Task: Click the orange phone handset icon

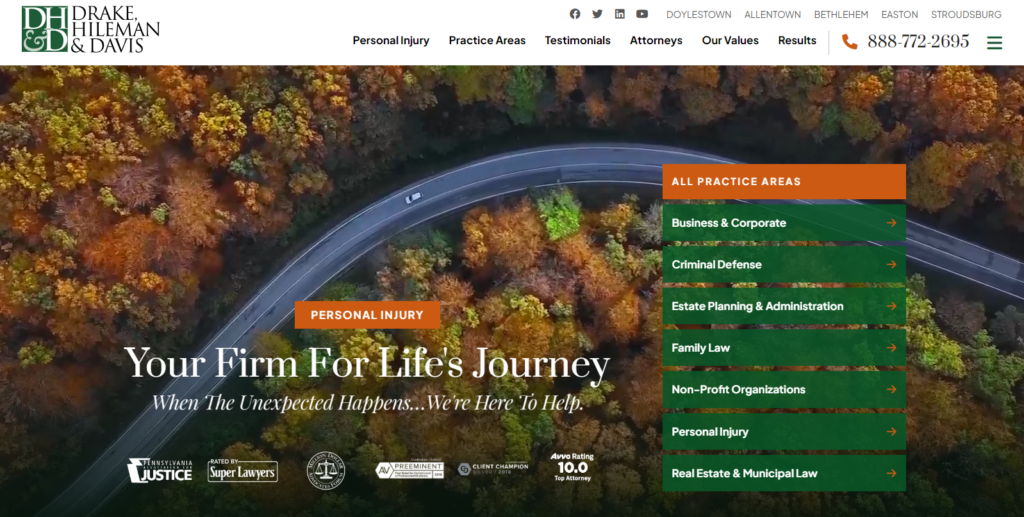Action: [x=849, y=42]
